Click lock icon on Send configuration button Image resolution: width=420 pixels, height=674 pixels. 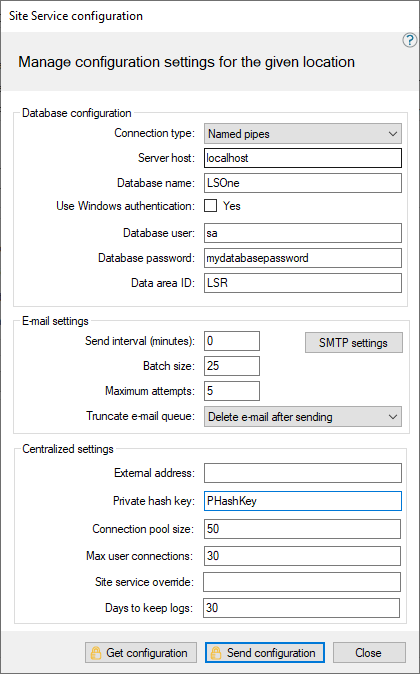tap(216, 653)
